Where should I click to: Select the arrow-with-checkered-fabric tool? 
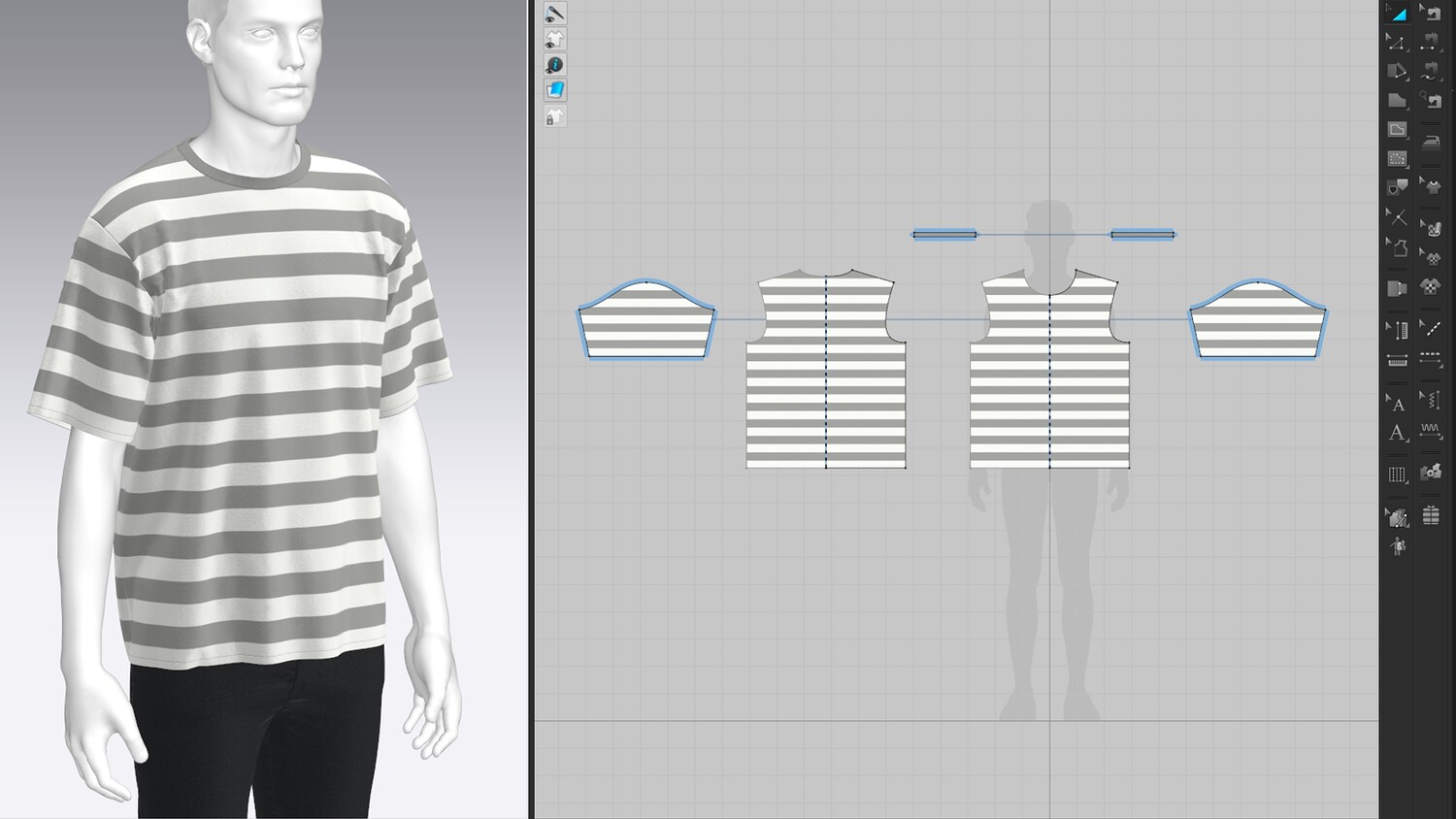1431,228
